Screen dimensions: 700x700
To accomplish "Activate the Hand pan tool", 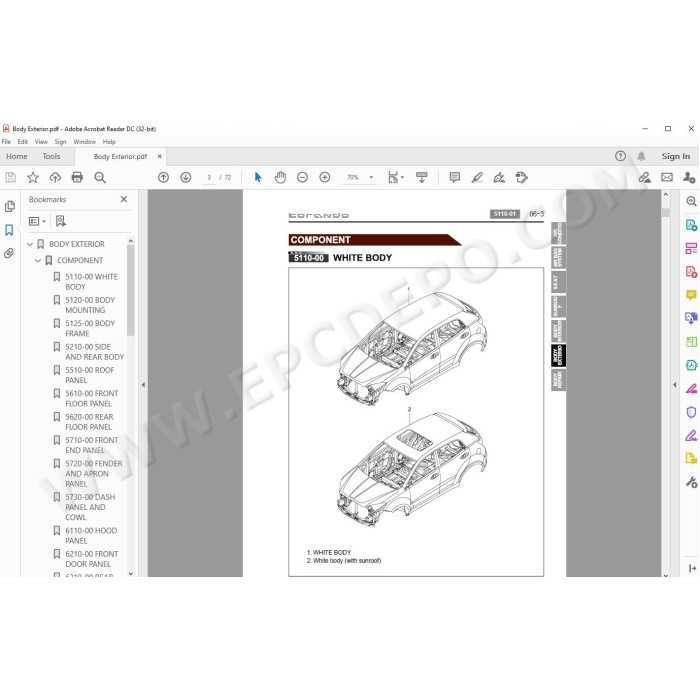I will pos(280,178).
